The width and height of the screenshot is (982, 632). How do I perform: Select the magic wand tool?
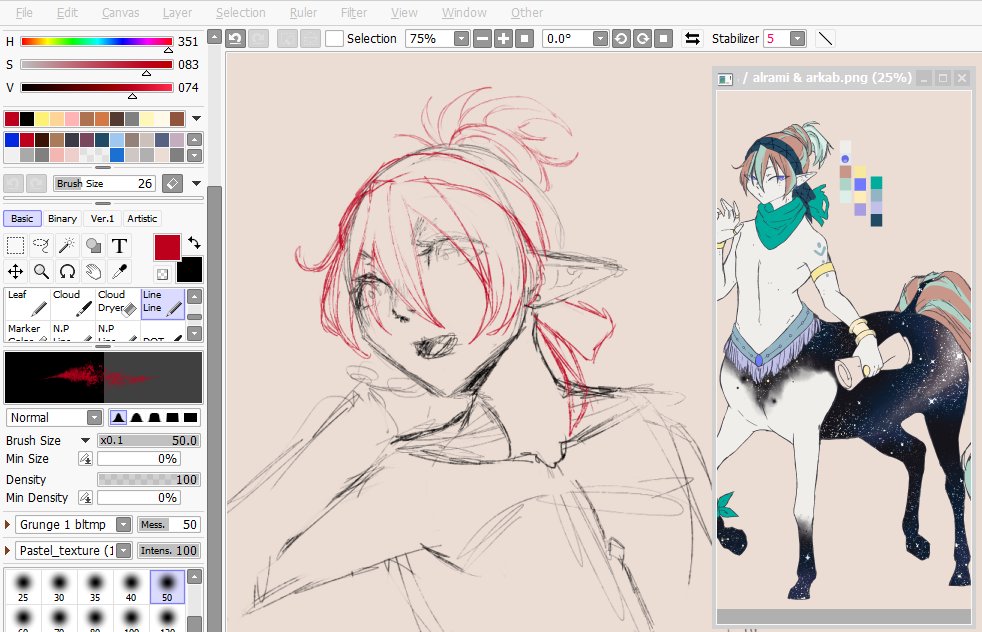coord(67,245)
